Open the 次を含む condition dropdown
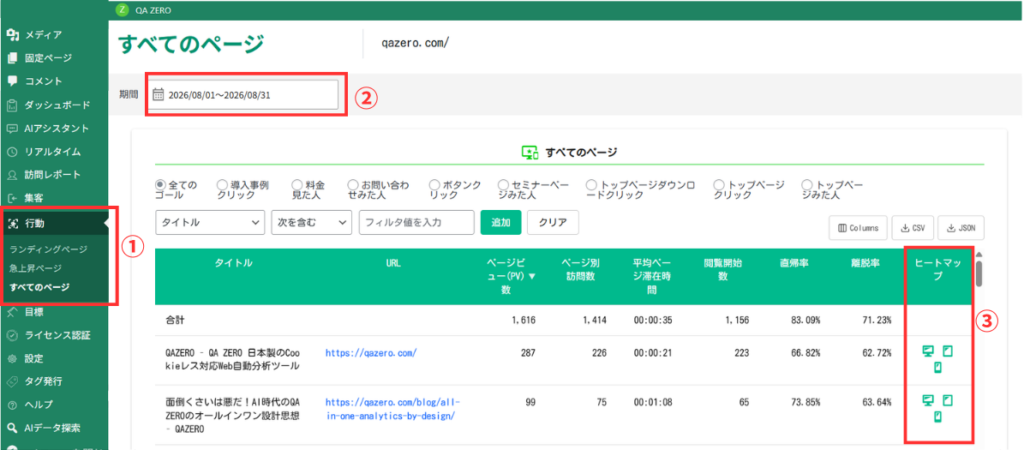1024x450 pixels. tap(312, 222)
